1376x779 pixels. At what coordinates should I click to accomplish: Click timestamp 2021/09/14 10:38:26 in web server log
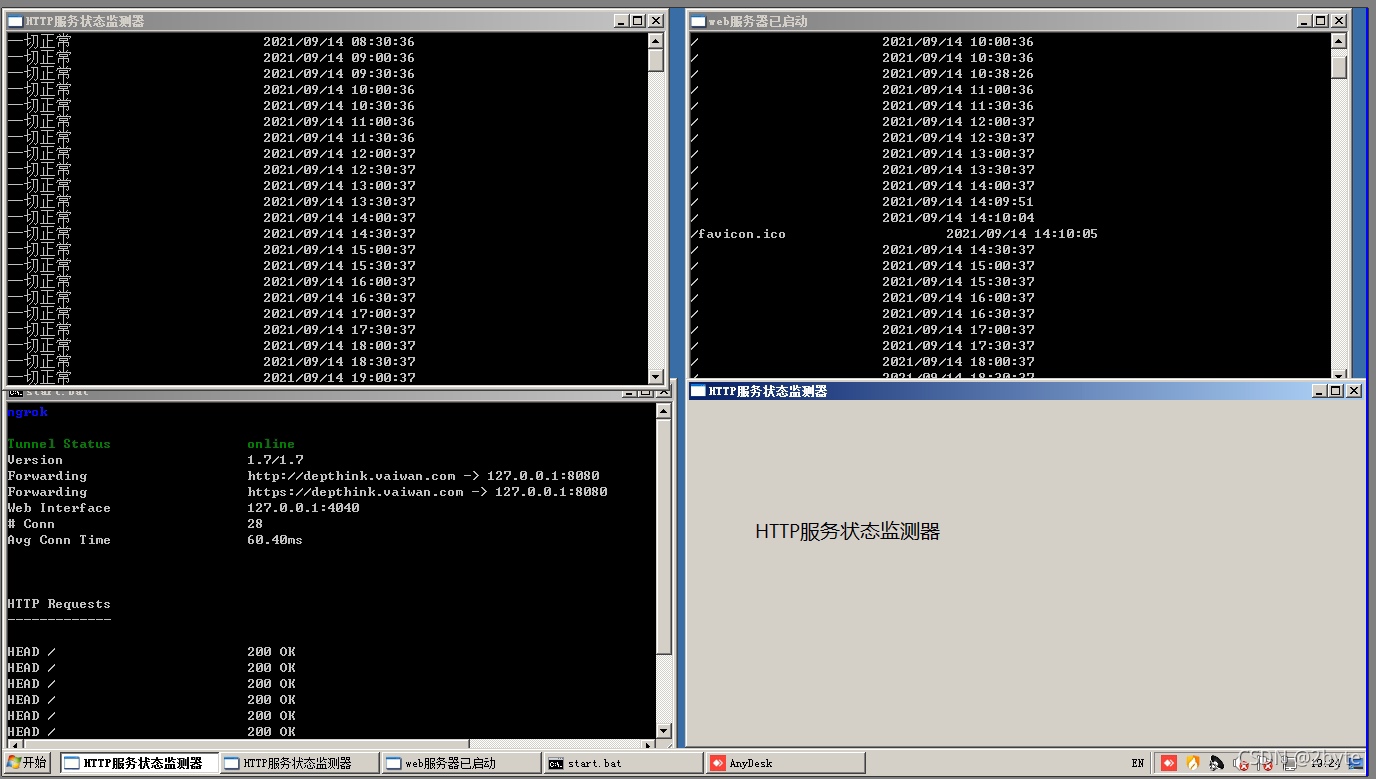point(958,74)
